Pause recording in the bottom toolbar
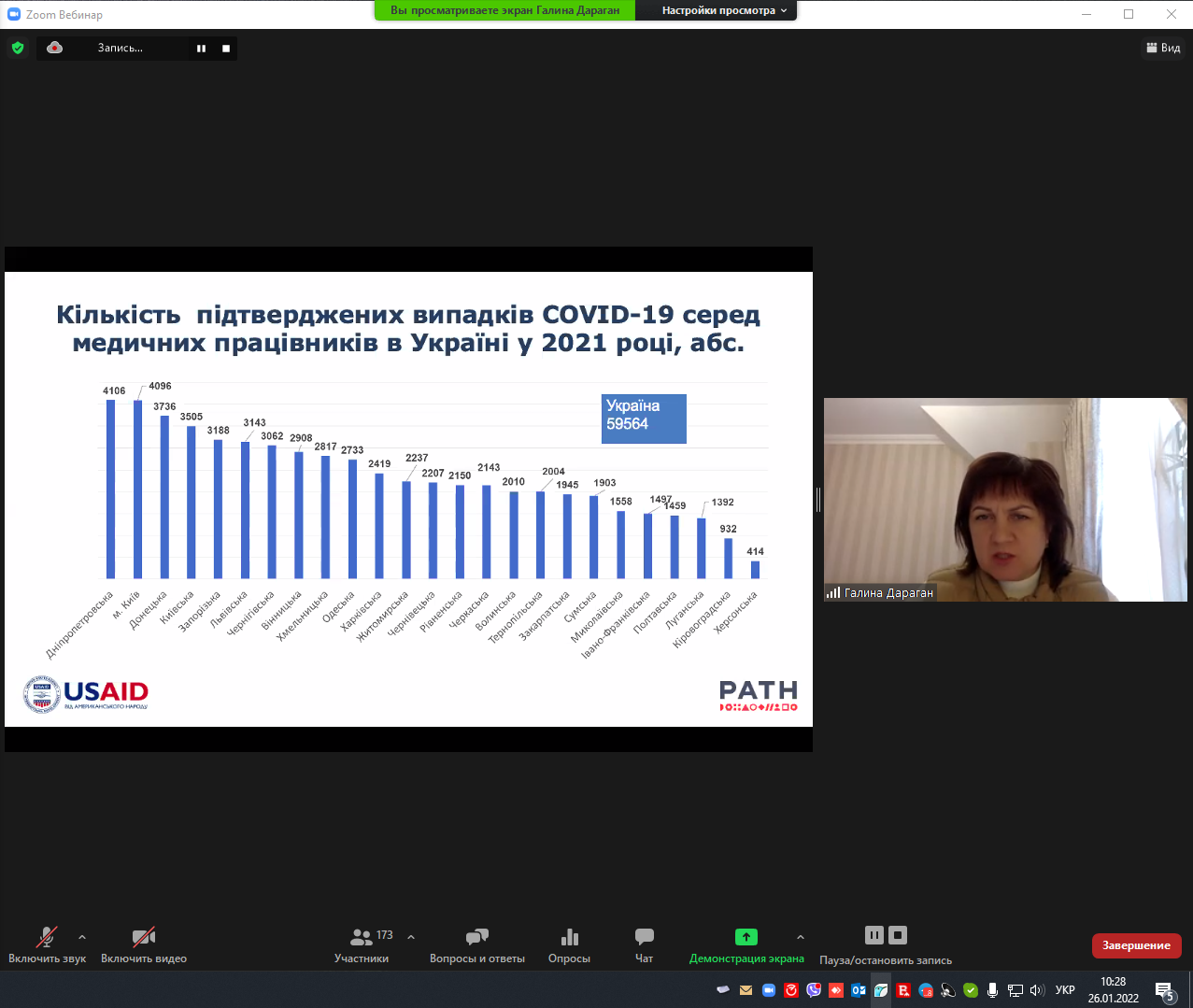This screenshot has height=1008, width=1193. (873, 935)
